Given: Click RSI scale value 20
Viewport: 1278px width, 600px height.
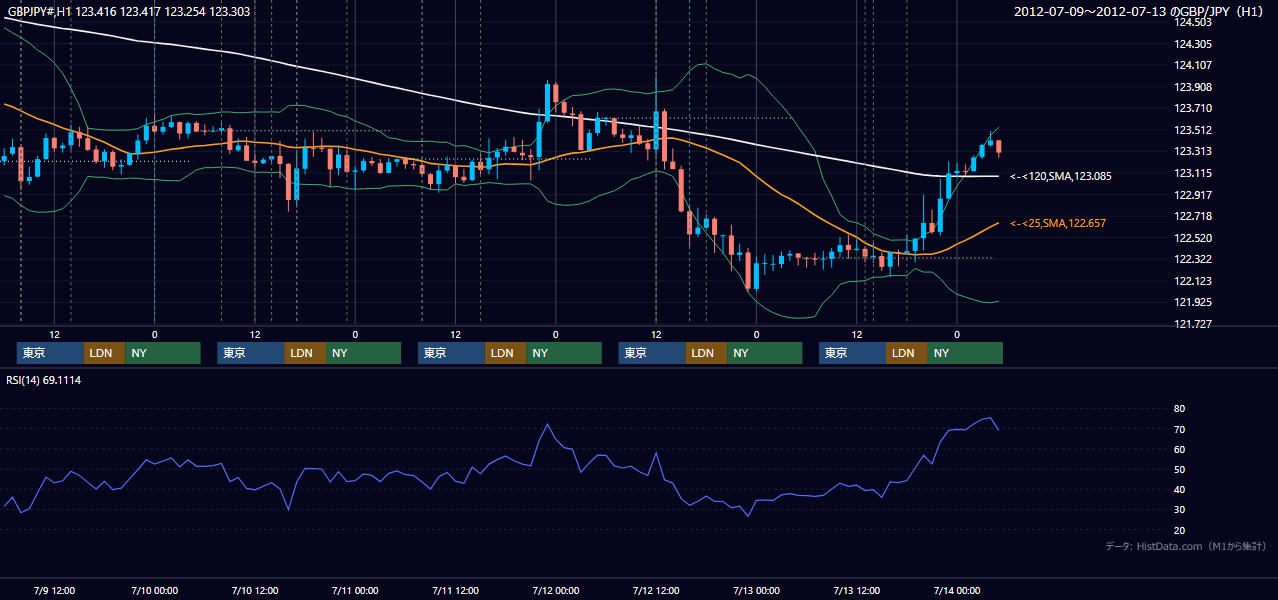Looking at the screenshot, I should [x=1179, y=530].
